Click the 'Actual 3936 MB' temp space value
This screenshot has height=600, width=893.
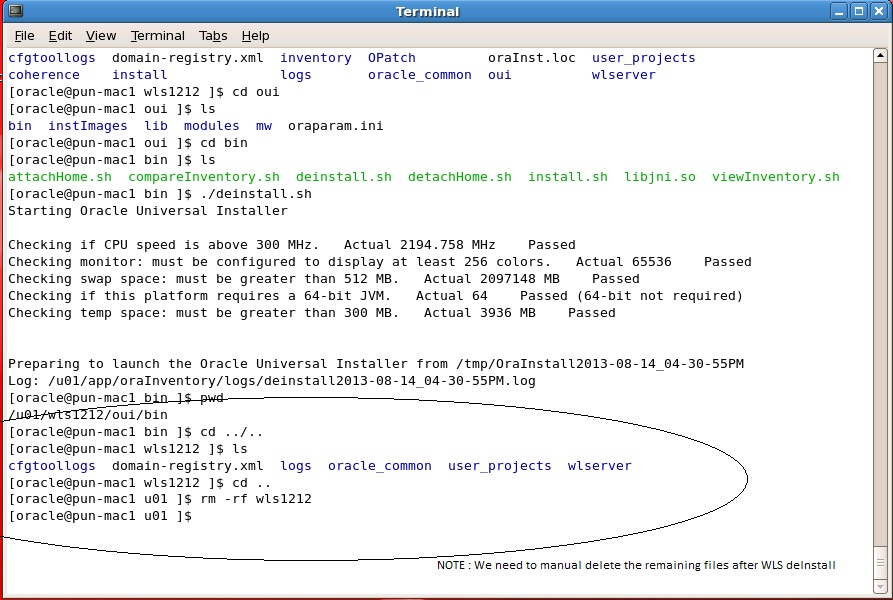click(x=480, y=313)
